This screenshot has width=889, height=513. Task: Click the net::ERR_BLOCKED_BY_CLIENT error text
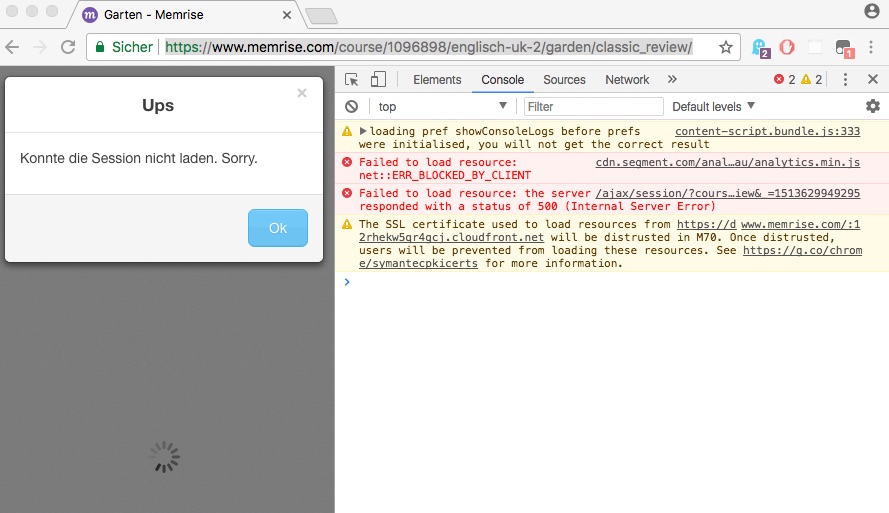pos(445,176)
